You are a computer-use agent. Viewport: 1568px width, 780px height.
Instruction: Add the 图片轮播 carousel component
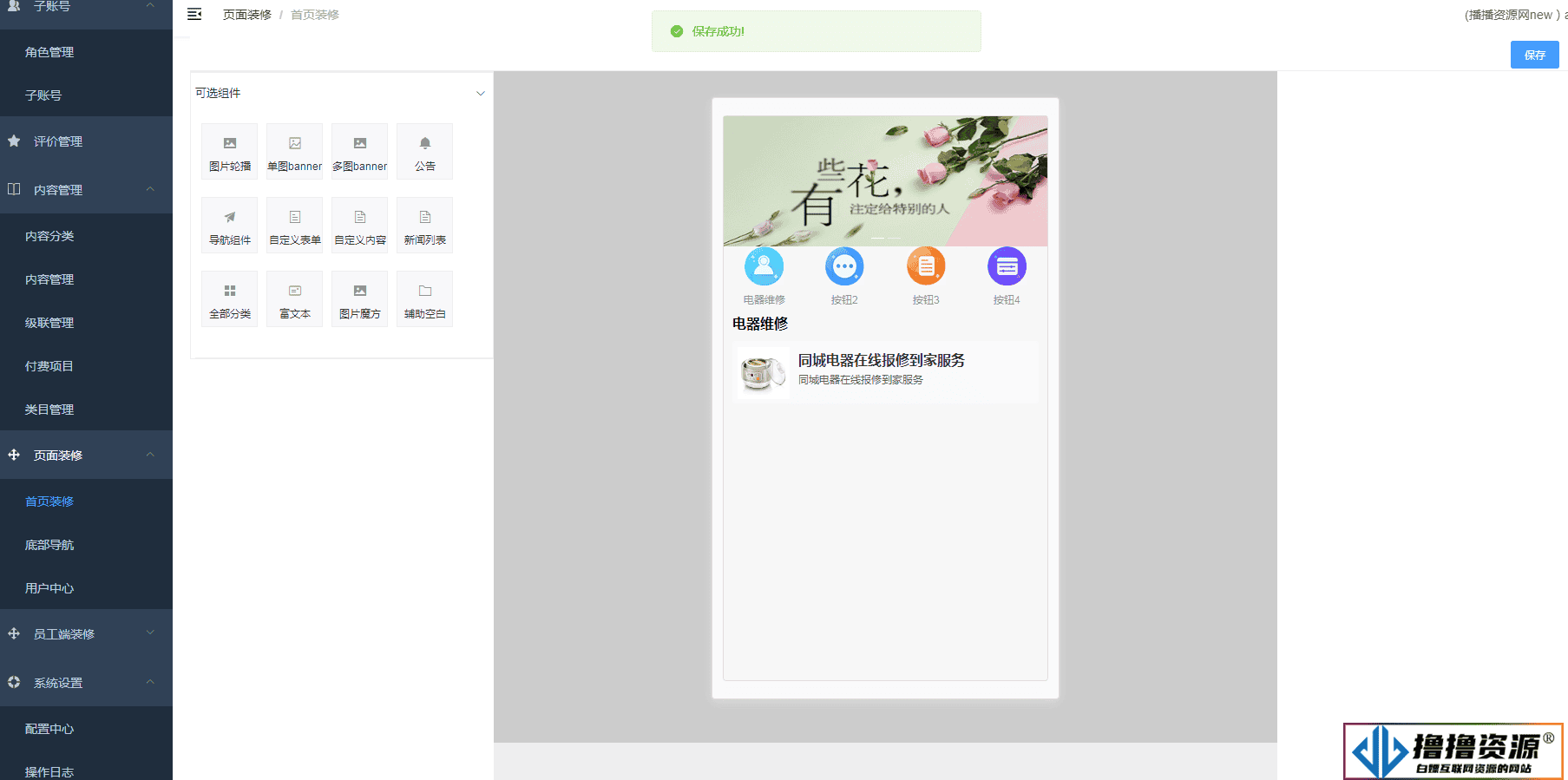coord(229,152)
